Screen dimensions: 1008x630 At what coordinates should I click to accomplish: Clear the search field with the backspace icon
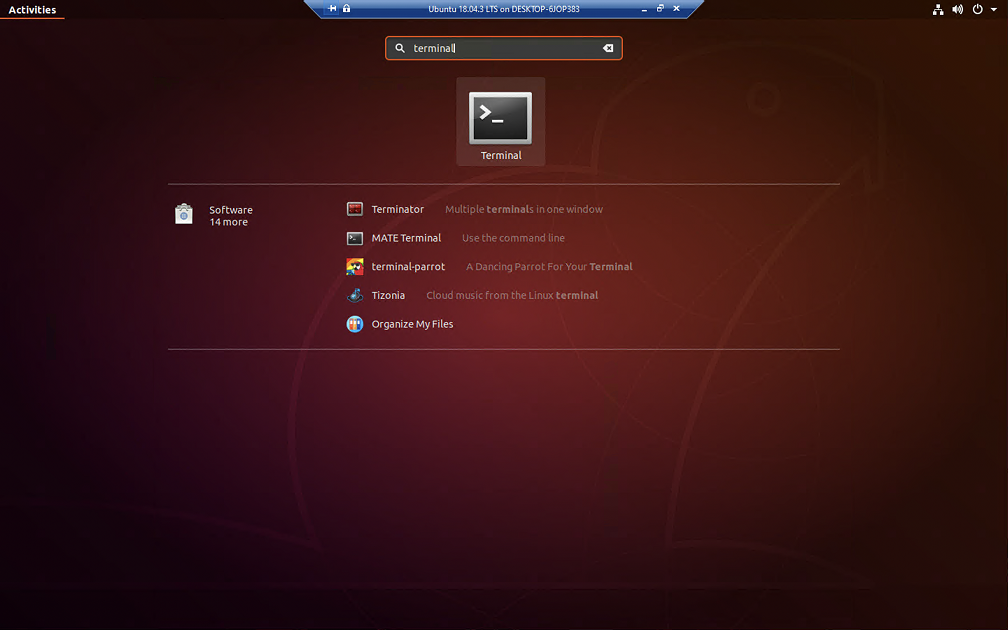tap(608, 48)
